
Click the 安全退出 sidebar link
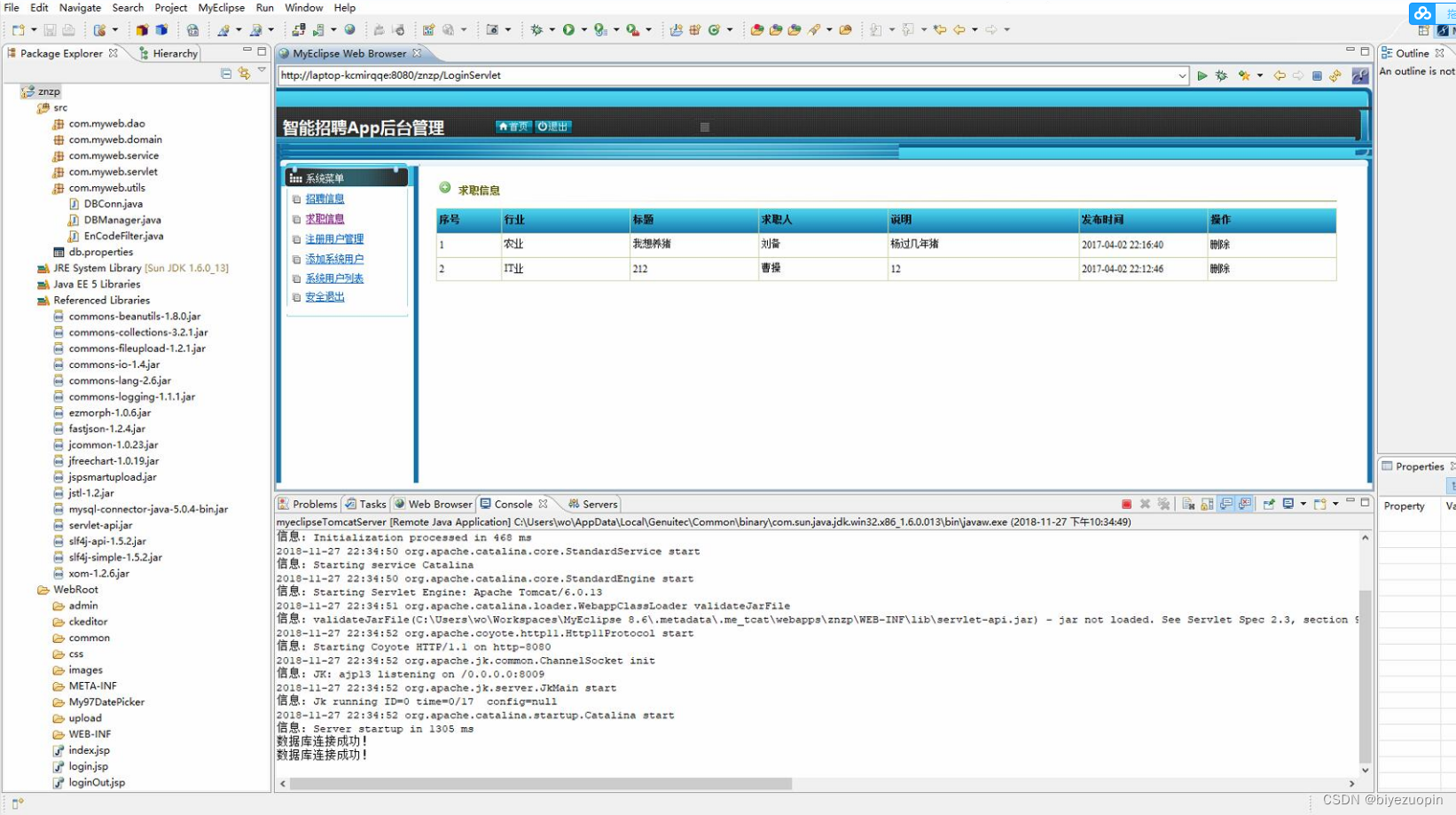(x=325, y=296)
